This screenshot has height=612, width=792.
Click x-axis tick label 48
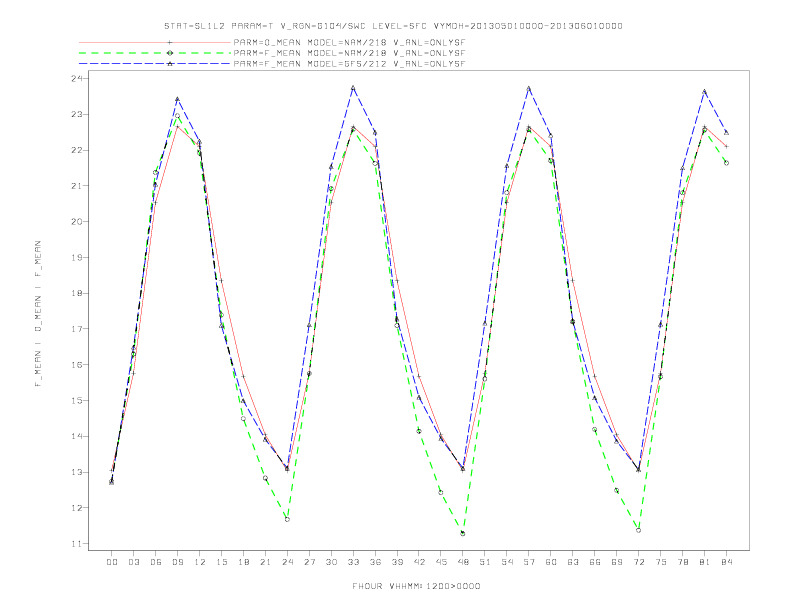pyautogui.click(x=463, y=562)
